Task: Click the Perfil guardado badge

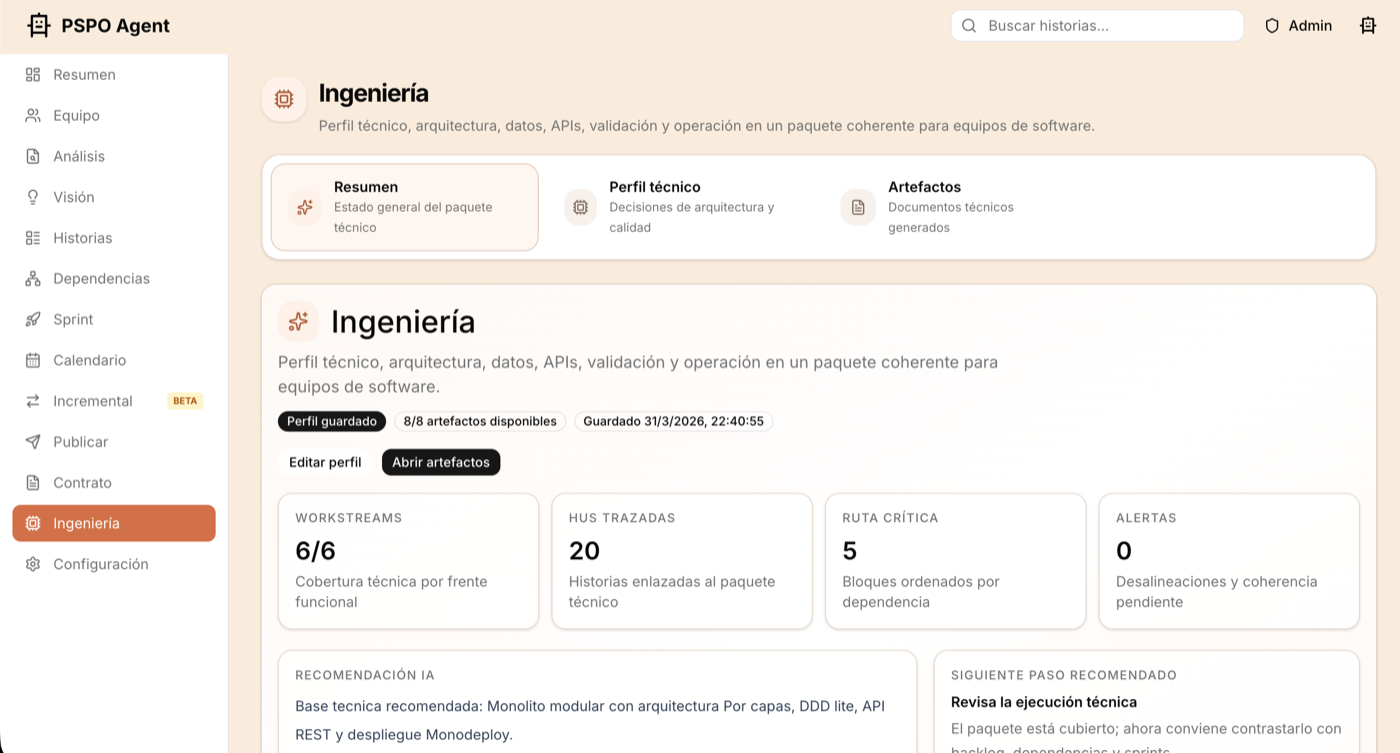Action: [331, 421]
